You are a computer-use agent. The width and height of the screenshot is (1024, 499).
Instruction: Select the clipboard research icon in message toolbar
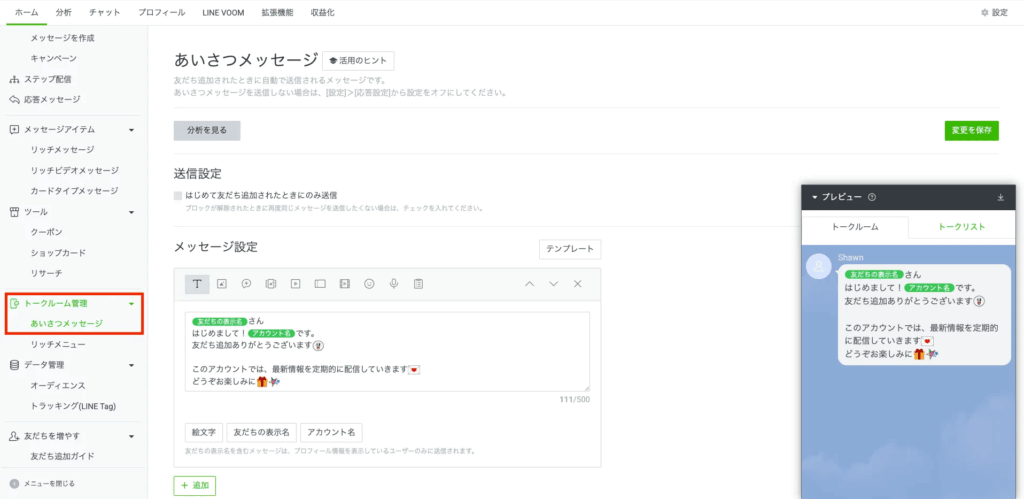tap(419, 283)
